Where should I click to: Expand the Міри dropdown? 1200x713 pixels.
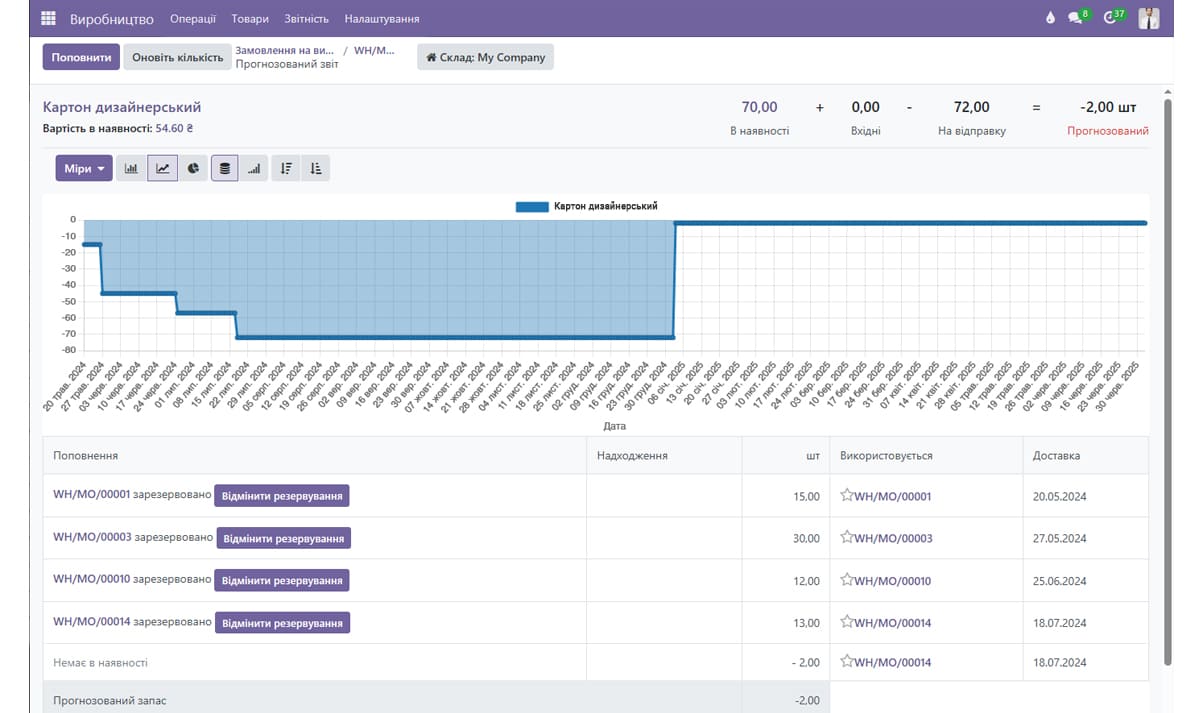click(85, 169)
